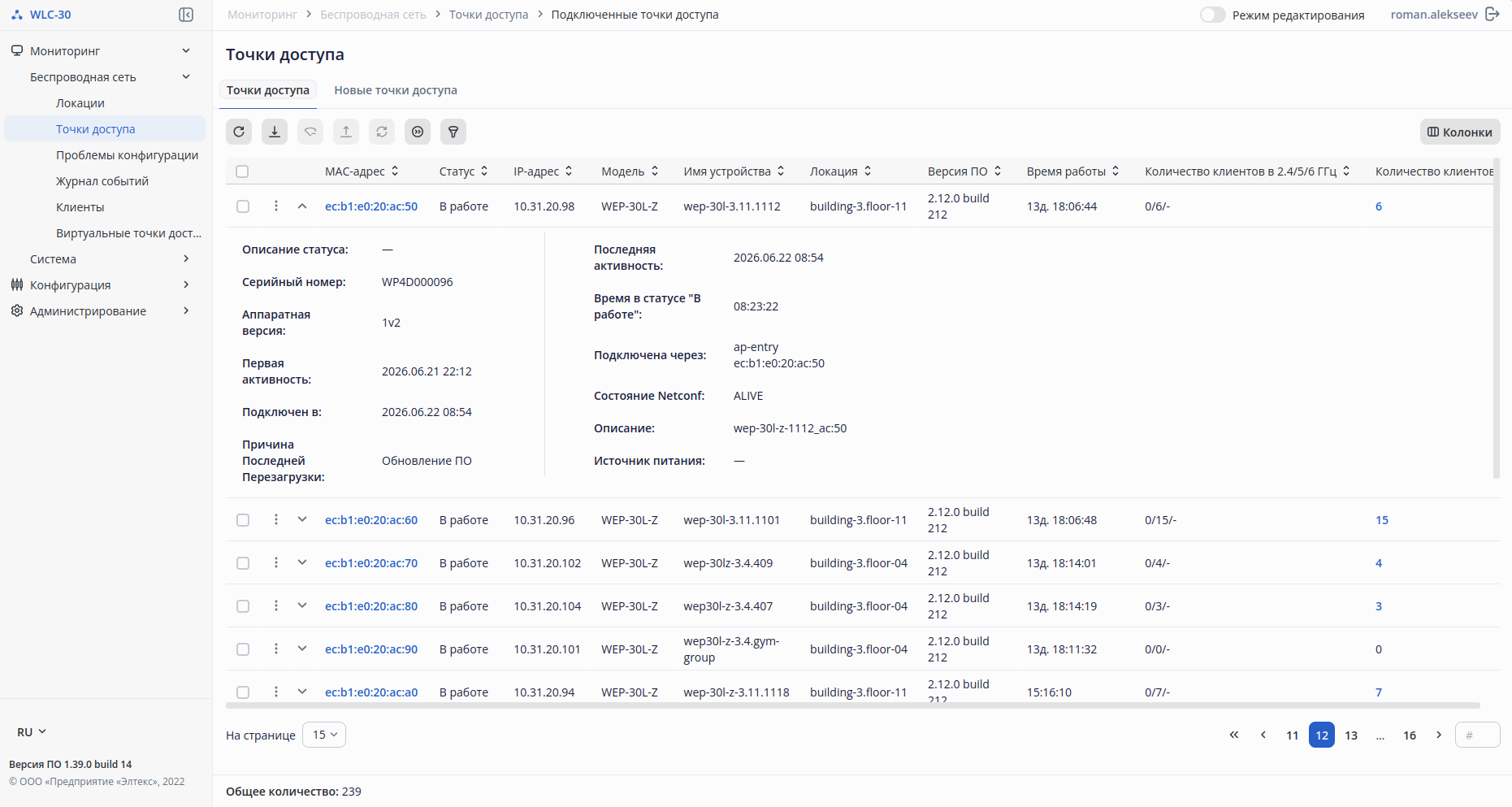This screenshot has width=1512, height=807.
Task: Select checkbox for row ec:b1:e0:20:ac:80
Action: [x=243, y=606]
